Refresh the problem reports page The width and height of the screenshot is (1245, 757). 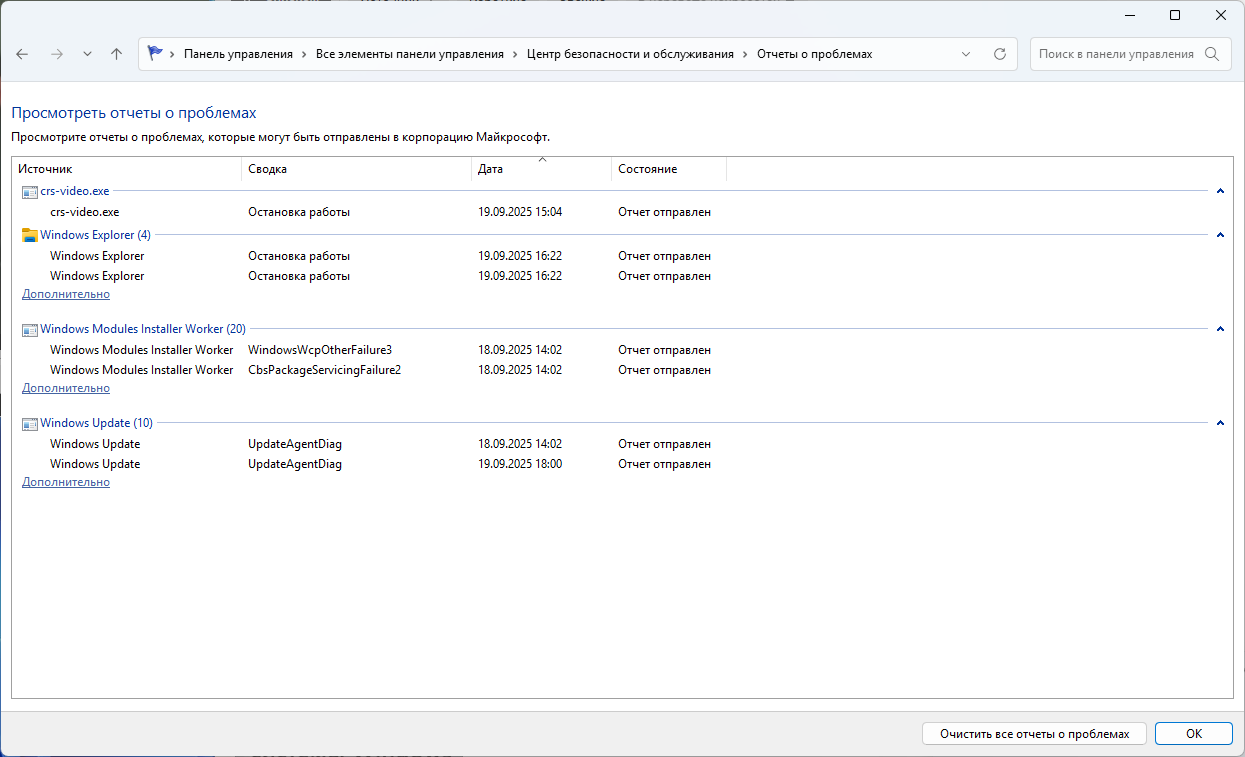tap(999, 54)
